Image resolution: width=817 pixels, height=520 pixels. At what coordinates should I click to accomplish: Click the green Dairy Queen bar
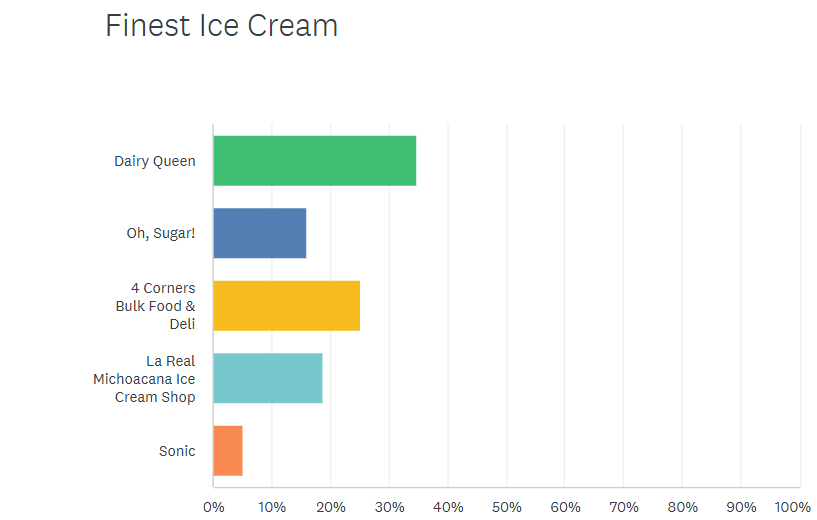point(314,161)
